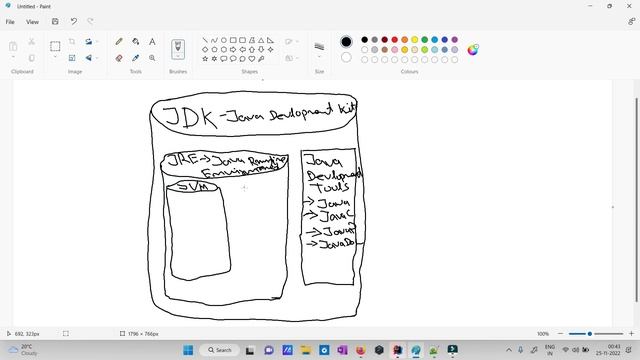
Task: Click the green colour swatch
Action: point(424,40)
